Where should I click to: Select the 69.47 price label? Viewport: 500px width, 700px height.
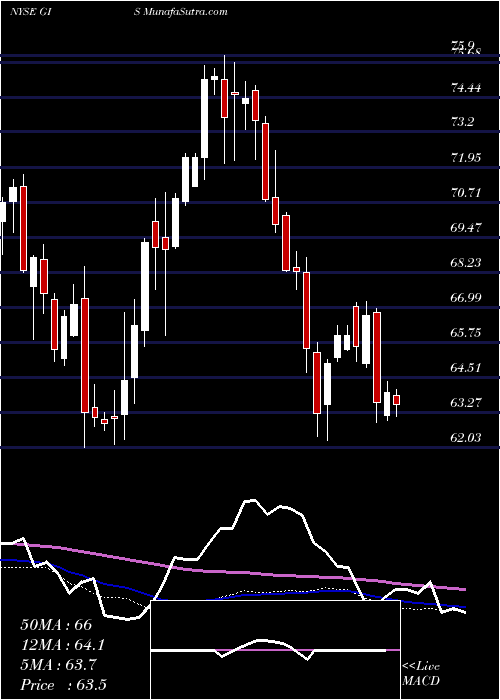(466, 228)
